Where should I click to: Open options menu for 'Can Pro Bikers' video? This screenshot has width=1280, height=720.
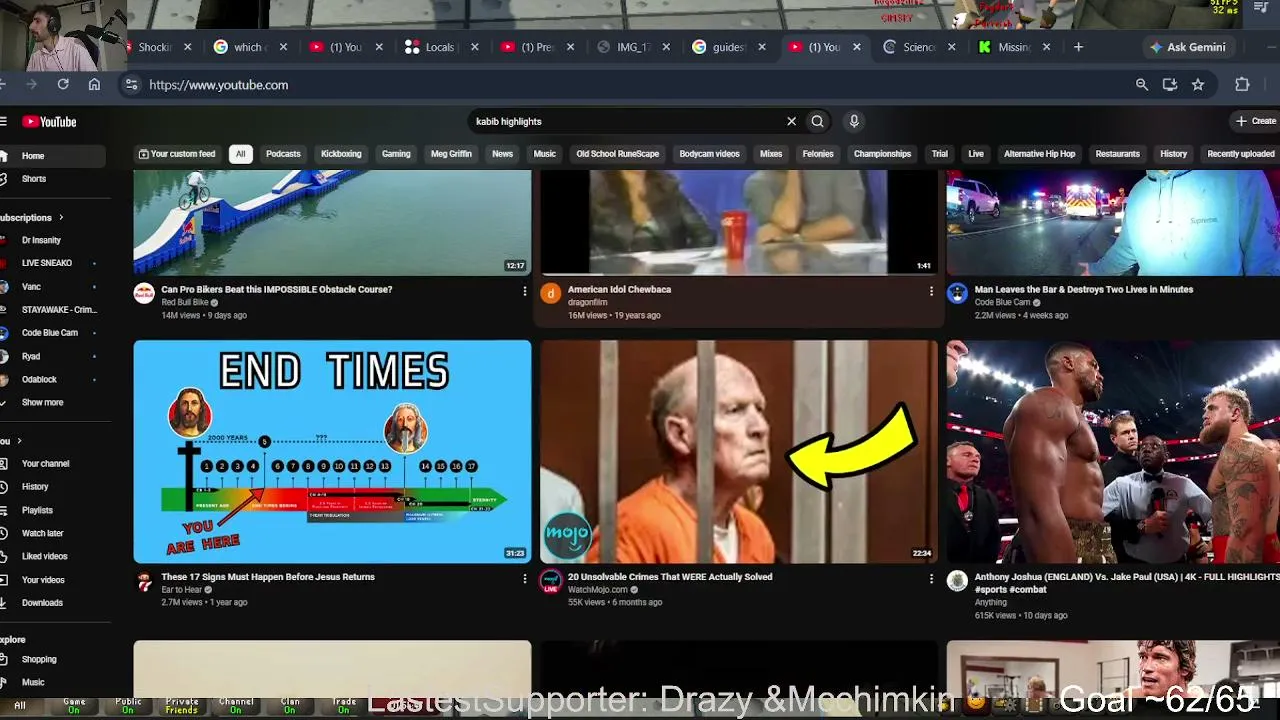(524, 291)
